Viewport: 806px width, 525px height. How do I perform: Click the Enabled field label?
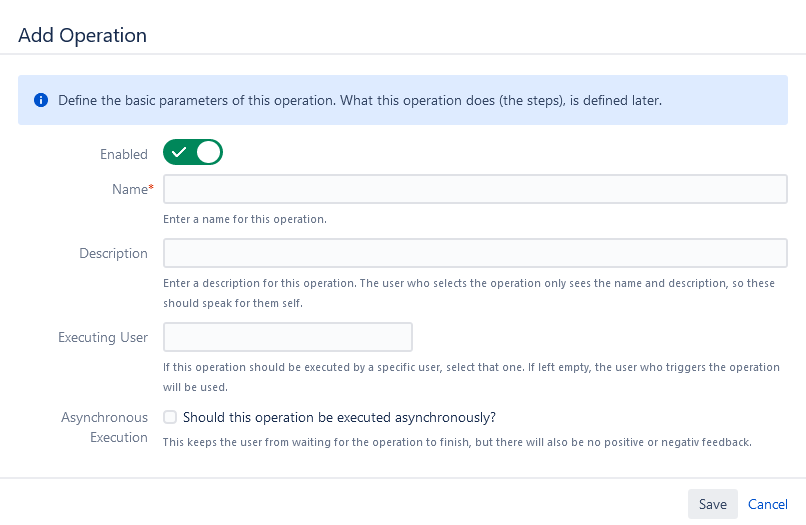point(124,154)
